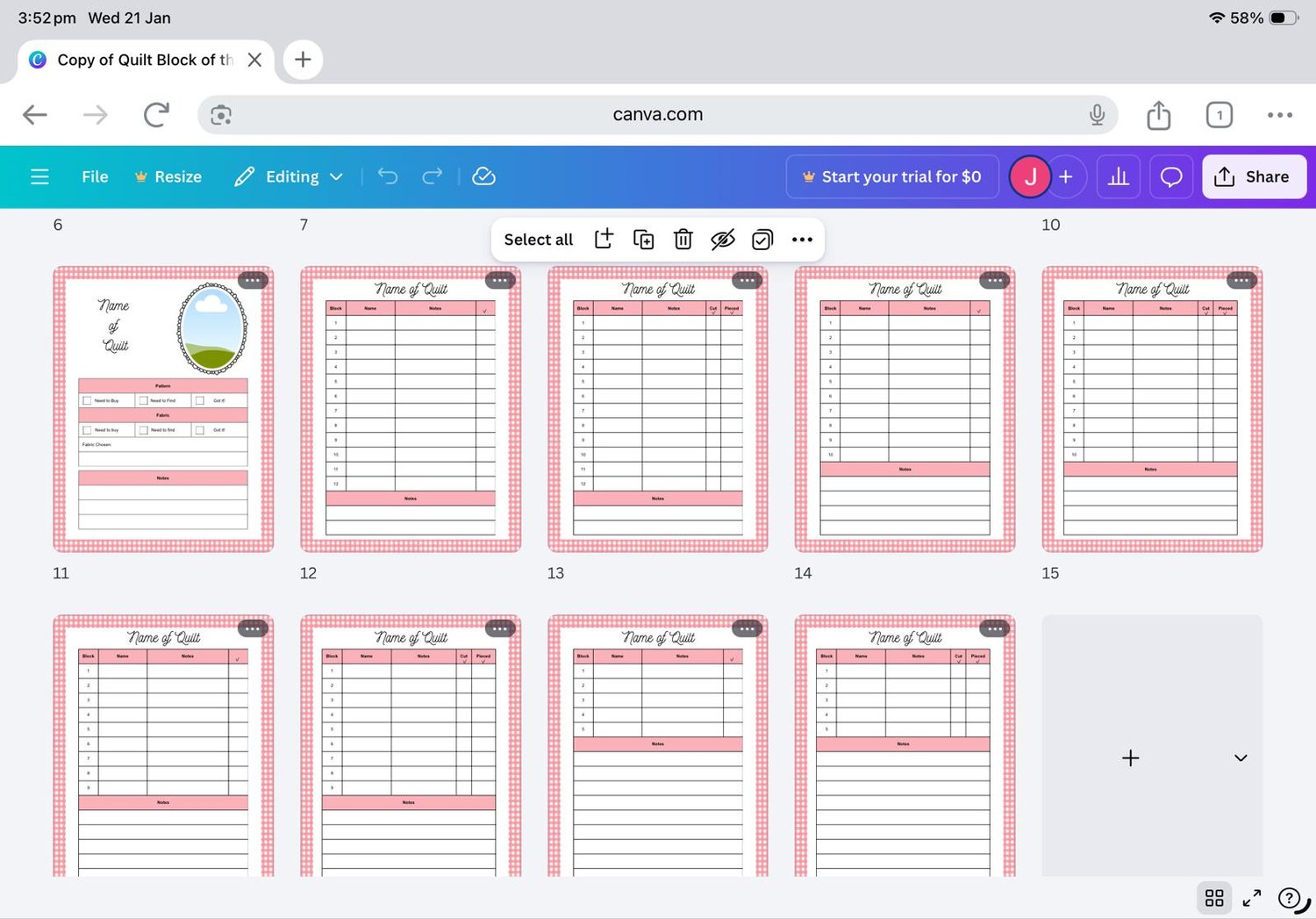Select the page 13 thumbnail

[x=658, y=746]
